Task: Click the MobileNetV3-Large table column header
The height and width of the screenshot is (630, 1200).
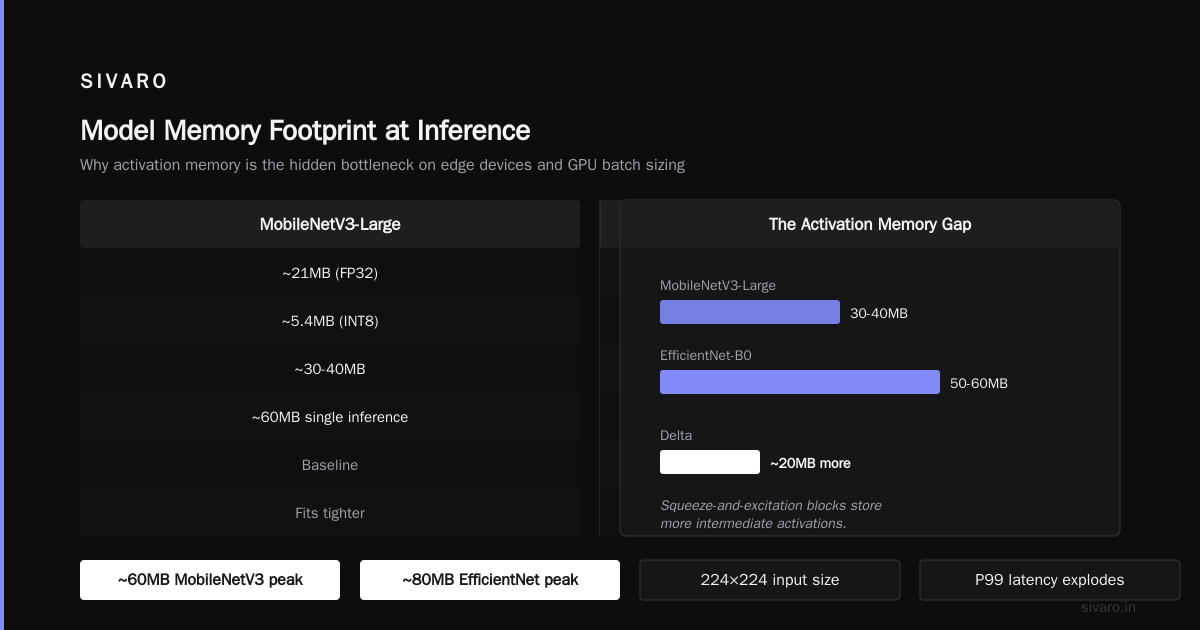Action: click(330, 224)
